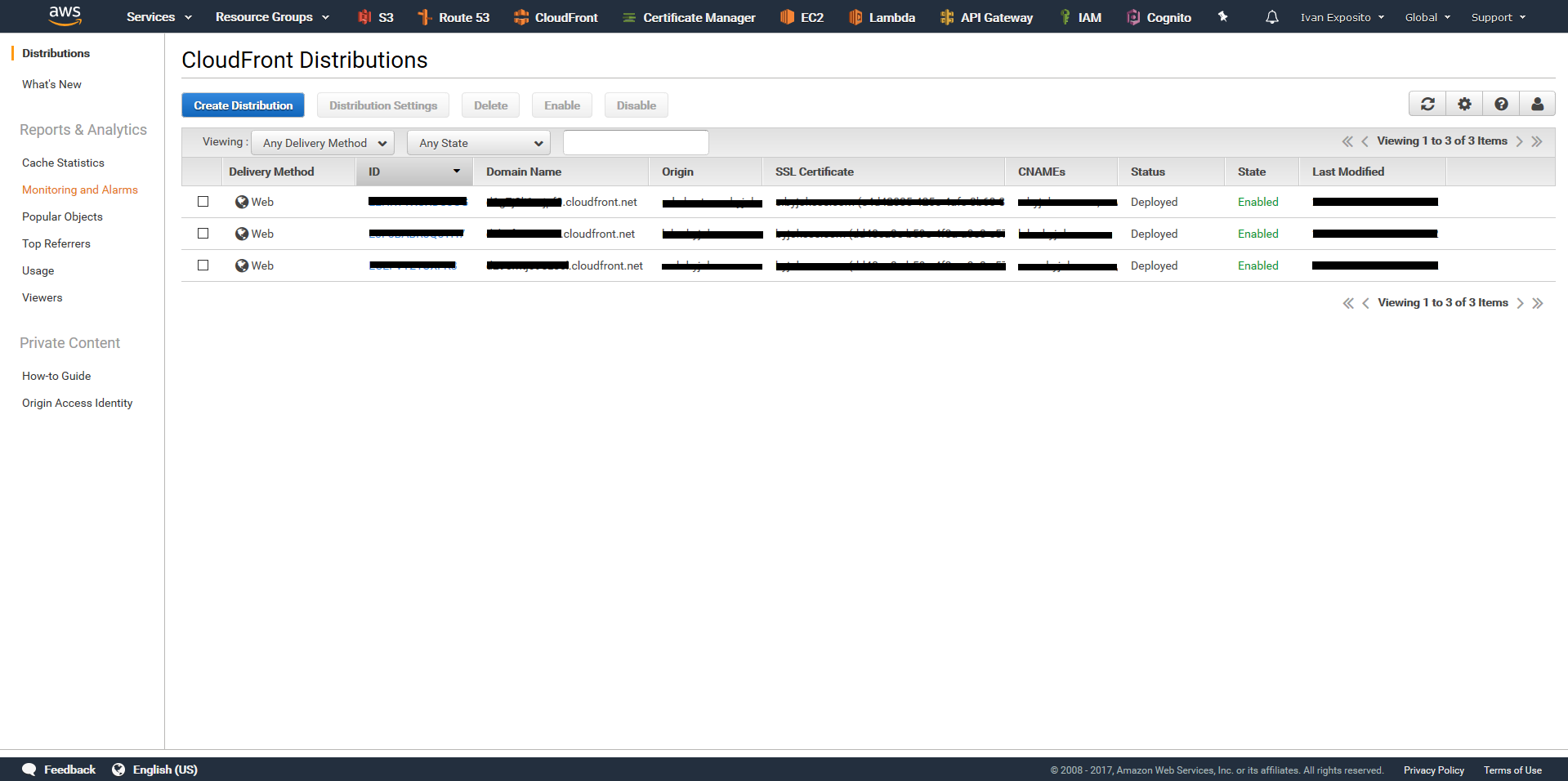Viewport: 1568px width, 781px height.
Task: Click the Last Modified column header
Action: coord(1373,172)
